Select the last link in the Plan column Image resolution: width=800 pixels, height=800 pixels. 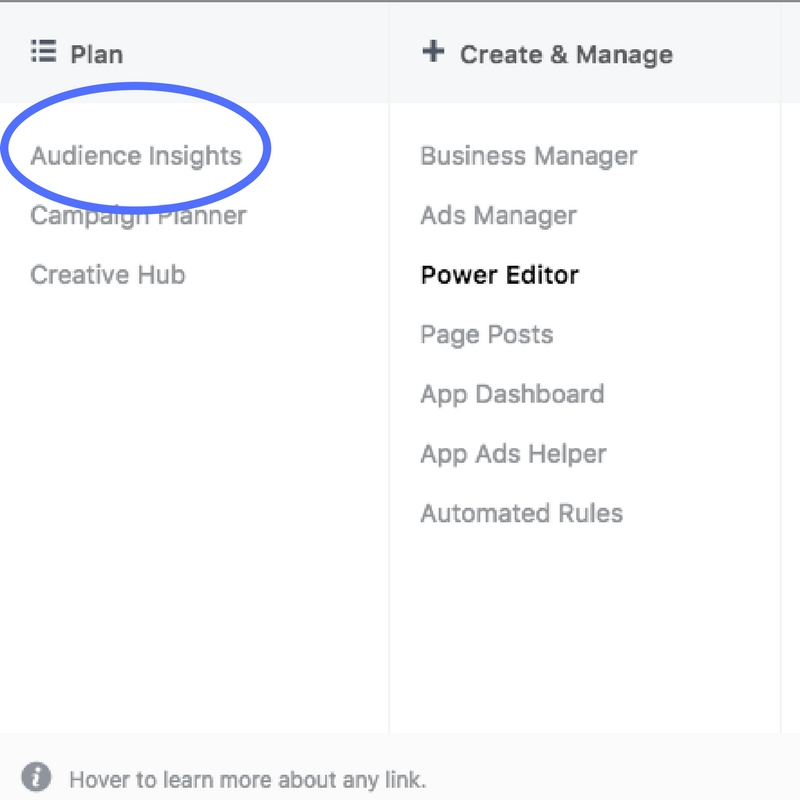108,275
